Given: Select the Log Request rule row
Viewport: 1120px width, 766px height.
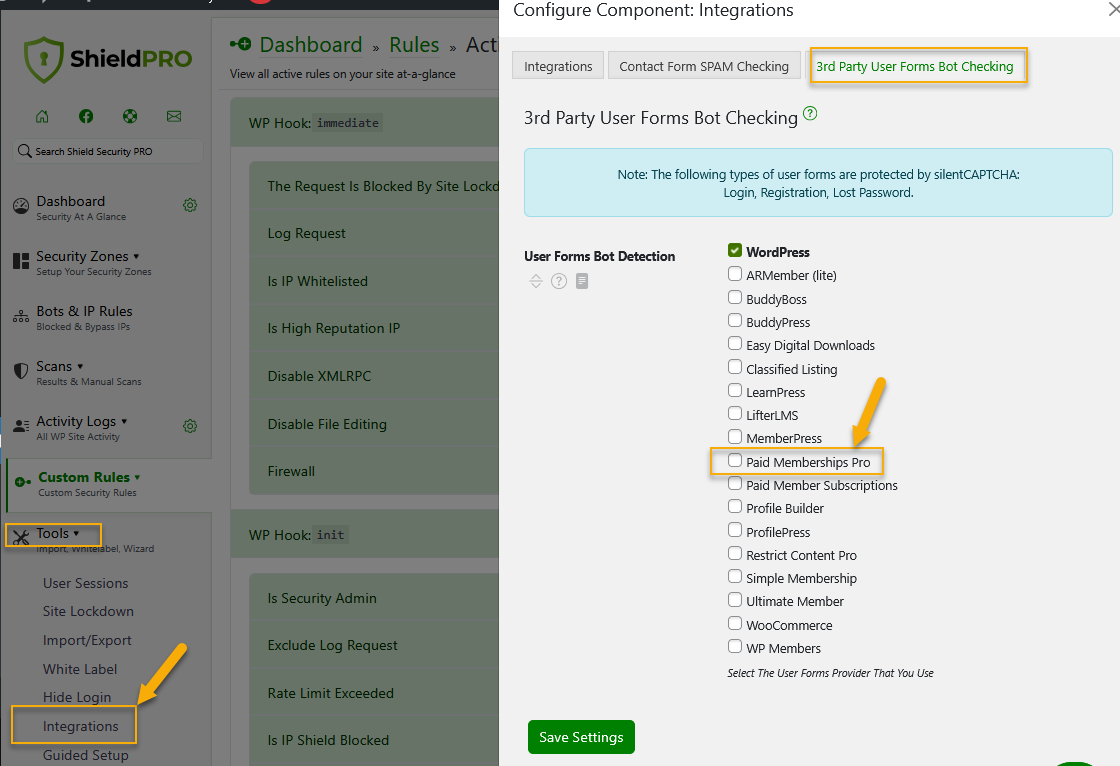Looking at the screenshot, I should (x=374, y=233).
